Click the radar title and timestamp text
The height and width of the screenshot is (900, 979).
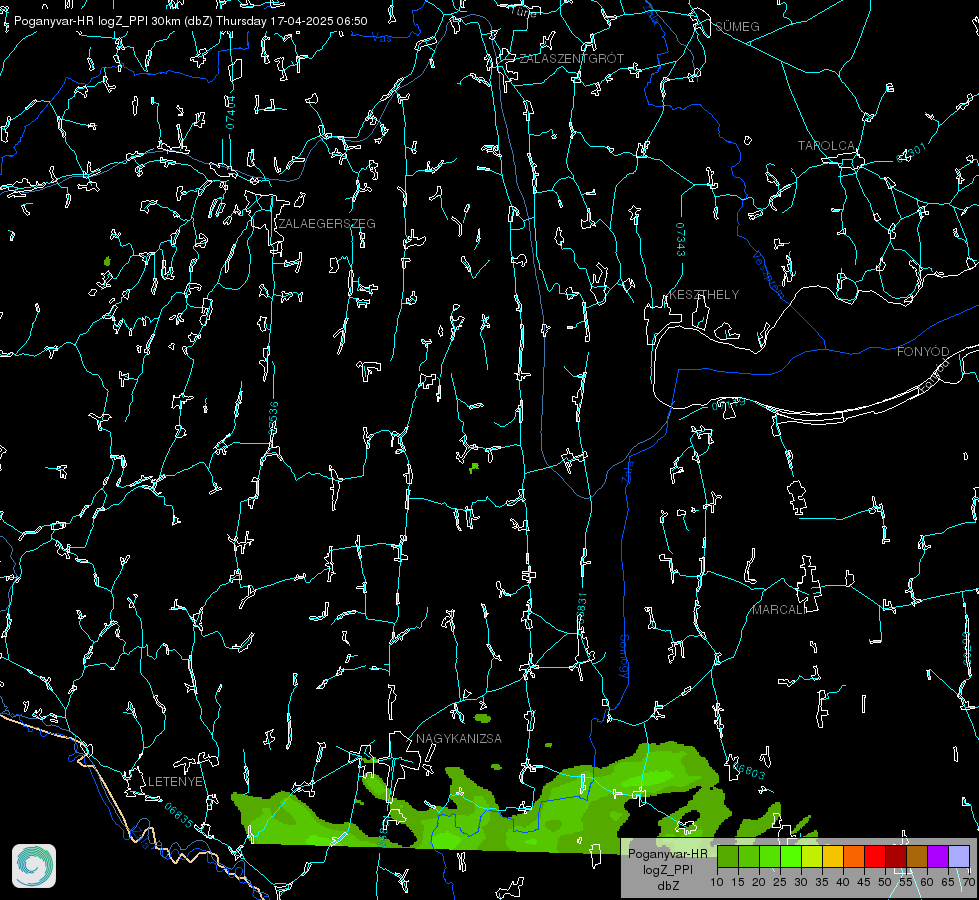[190, 21]
